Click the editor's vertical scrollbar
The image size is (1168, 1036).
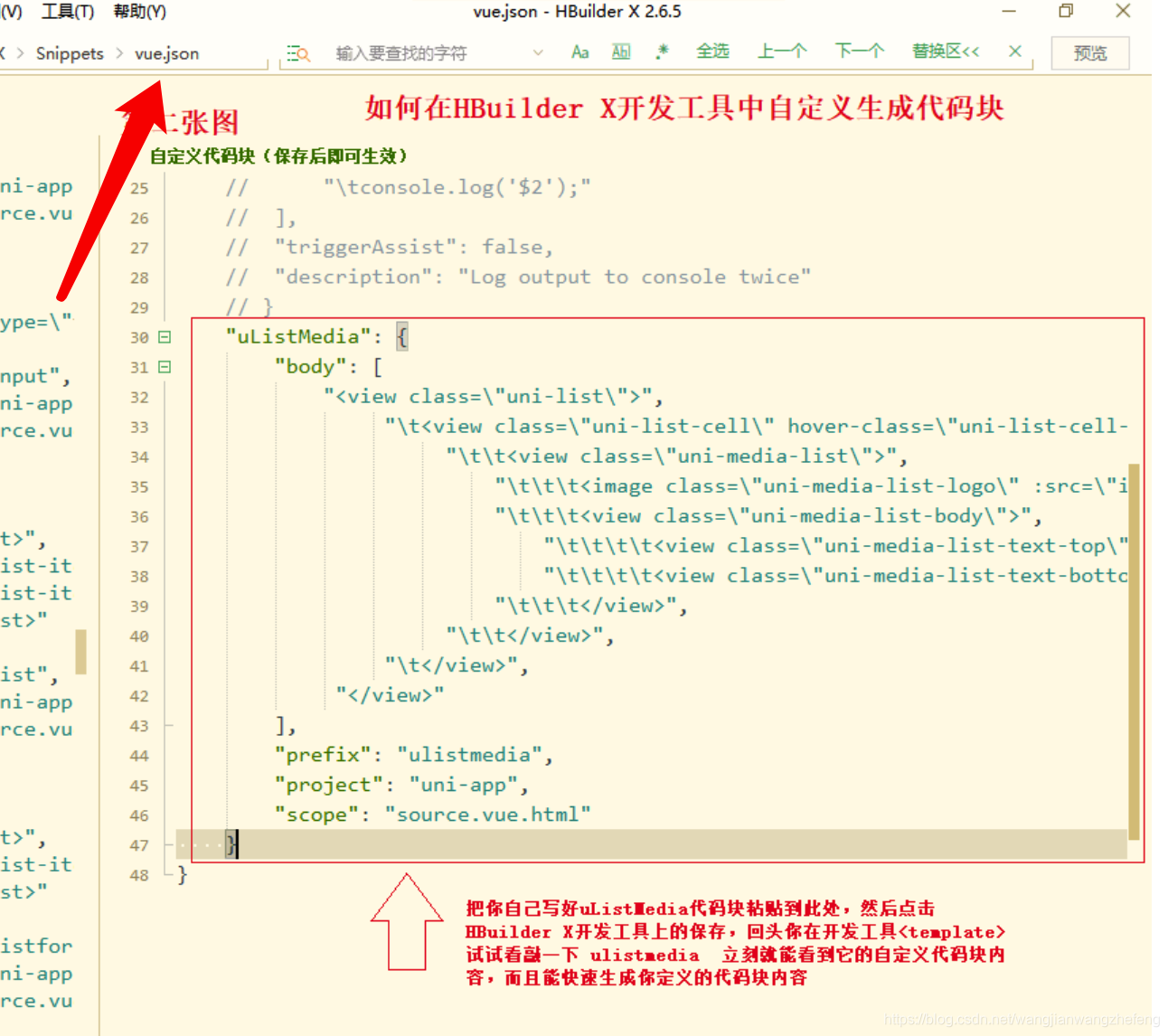coord(1134,652)
